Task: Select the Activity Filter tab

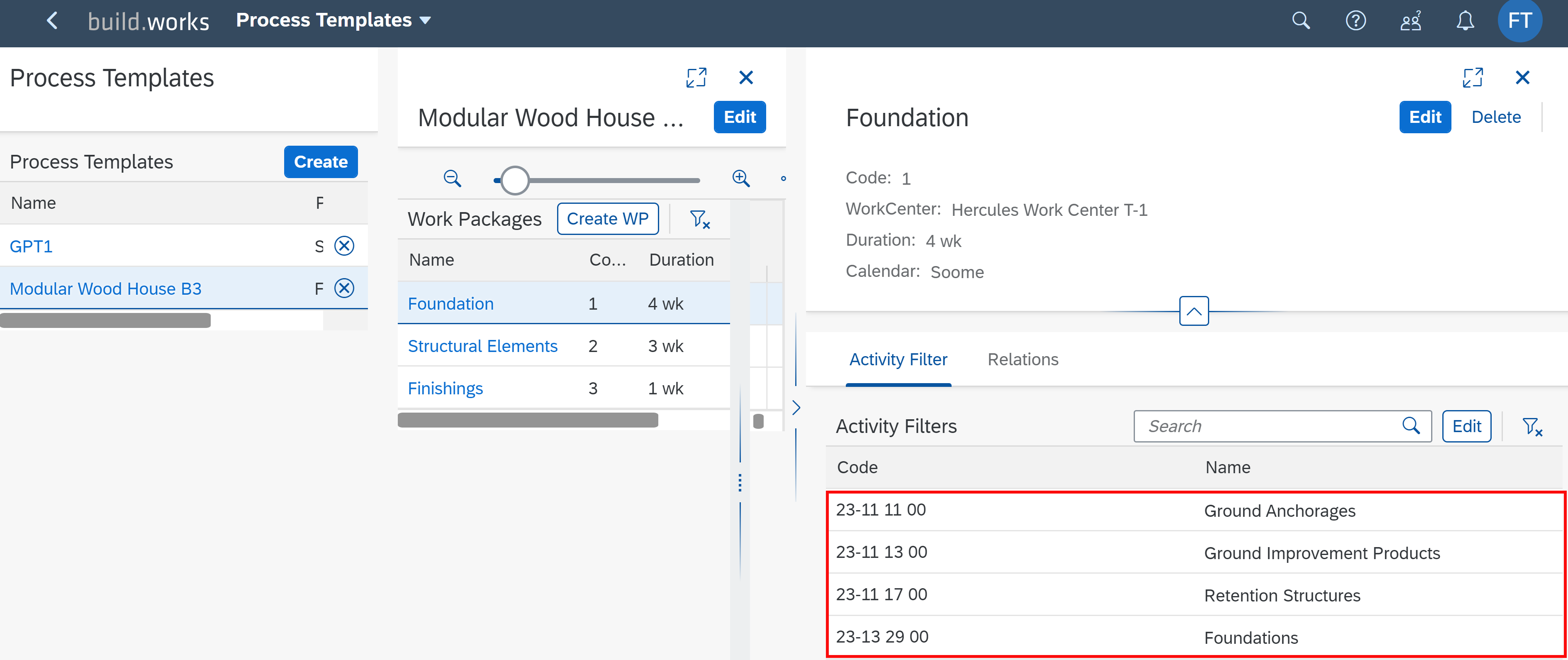Action: 898,359
